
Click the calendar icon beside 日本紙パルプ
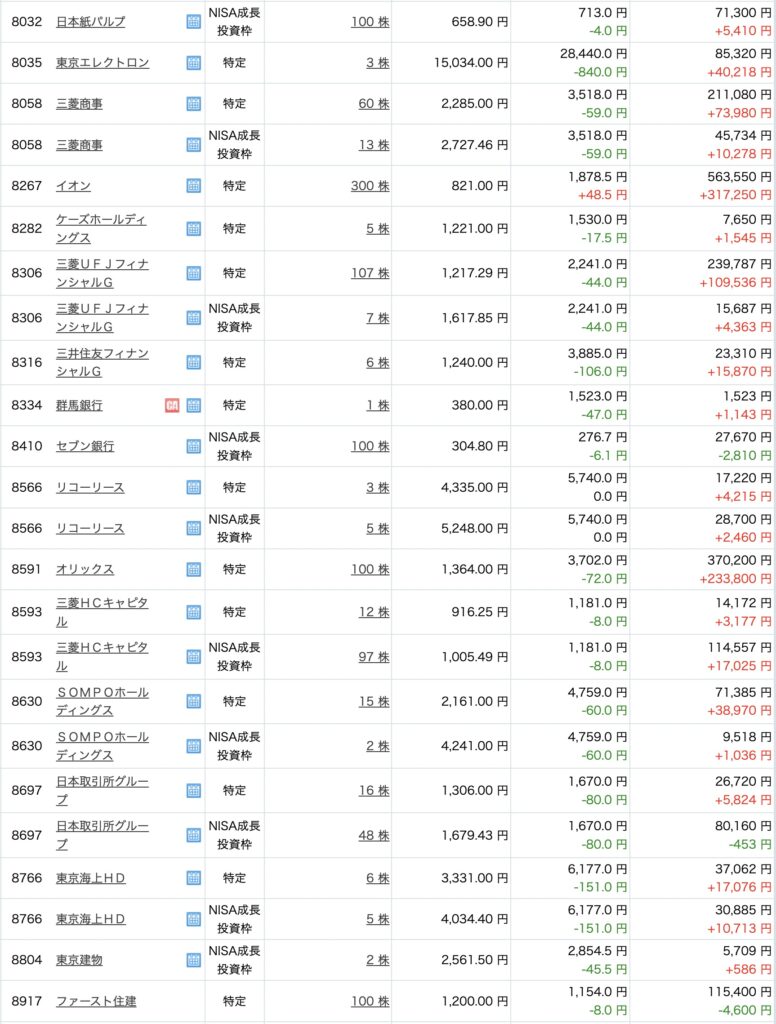coord(193,21)
